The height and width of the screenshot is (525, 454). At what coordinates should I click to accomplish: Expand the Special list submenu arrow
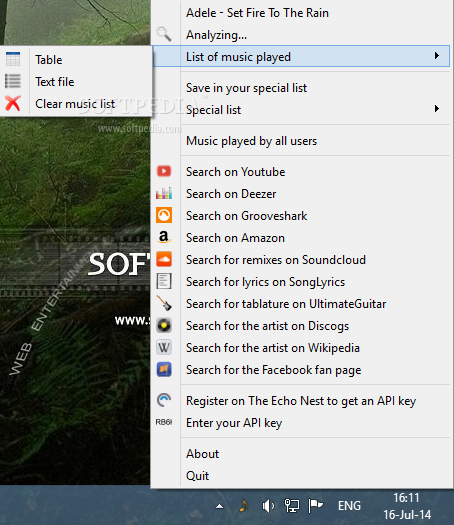click(x=437, y=108)
